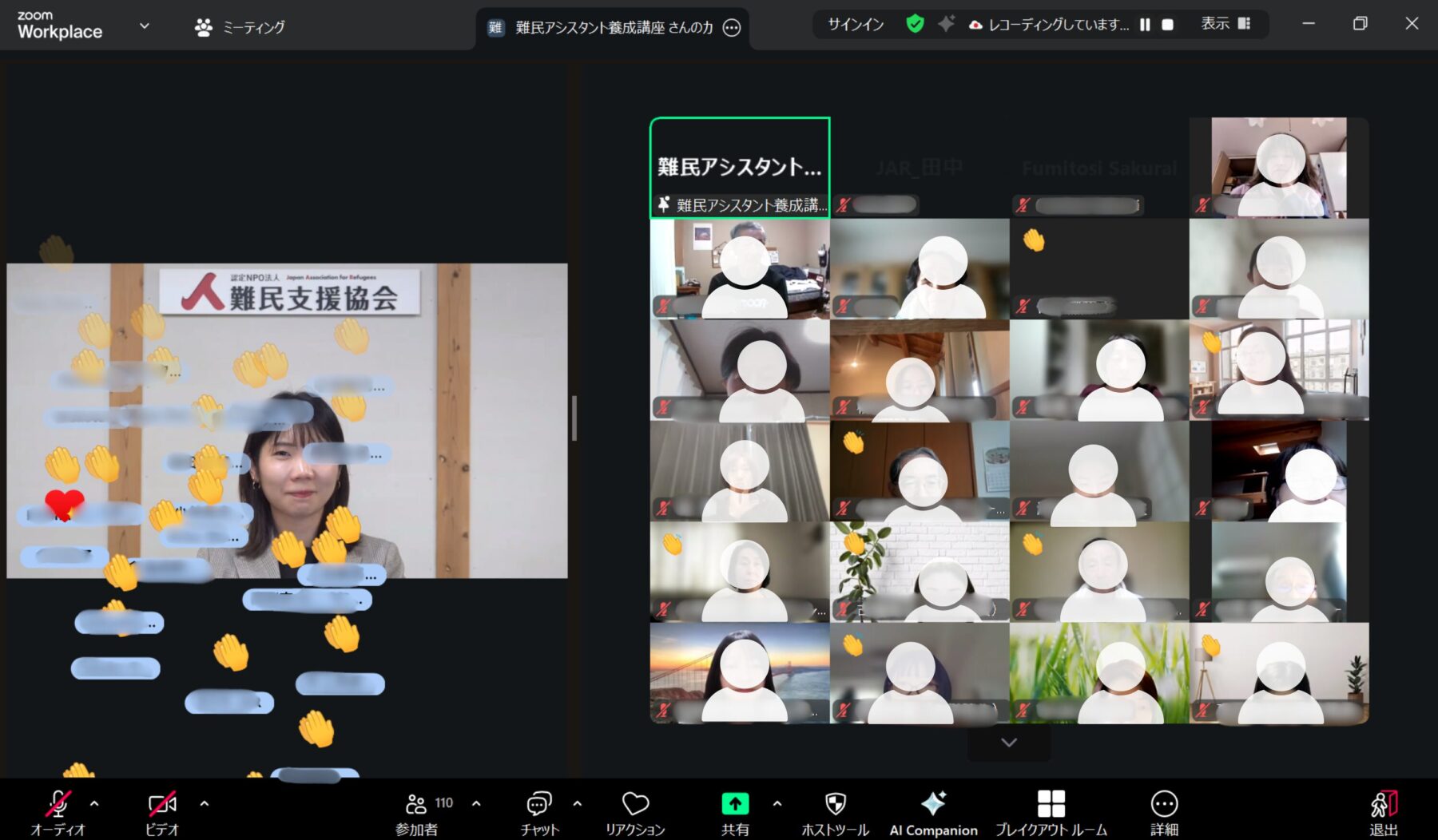Open the host tools menu
The width and height of the screenshot is (1438, 840).
pos(834,810)
